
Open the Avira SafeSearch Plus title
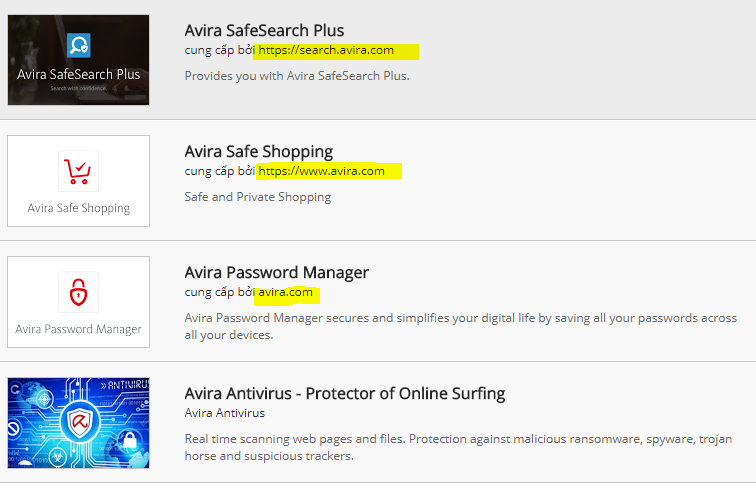pos(264,30)
